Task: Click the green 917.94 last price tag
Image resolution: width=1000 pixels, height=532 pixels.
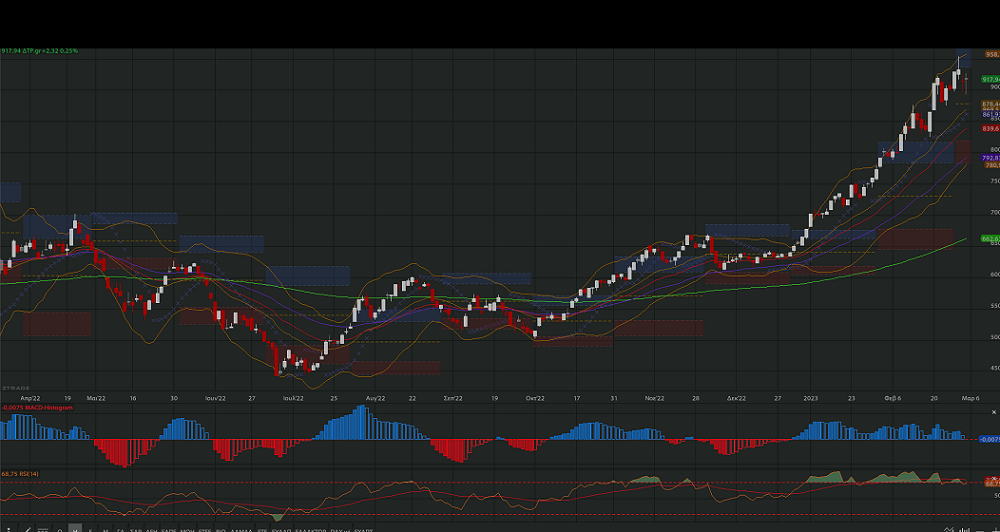Action: tap(990, 80)
